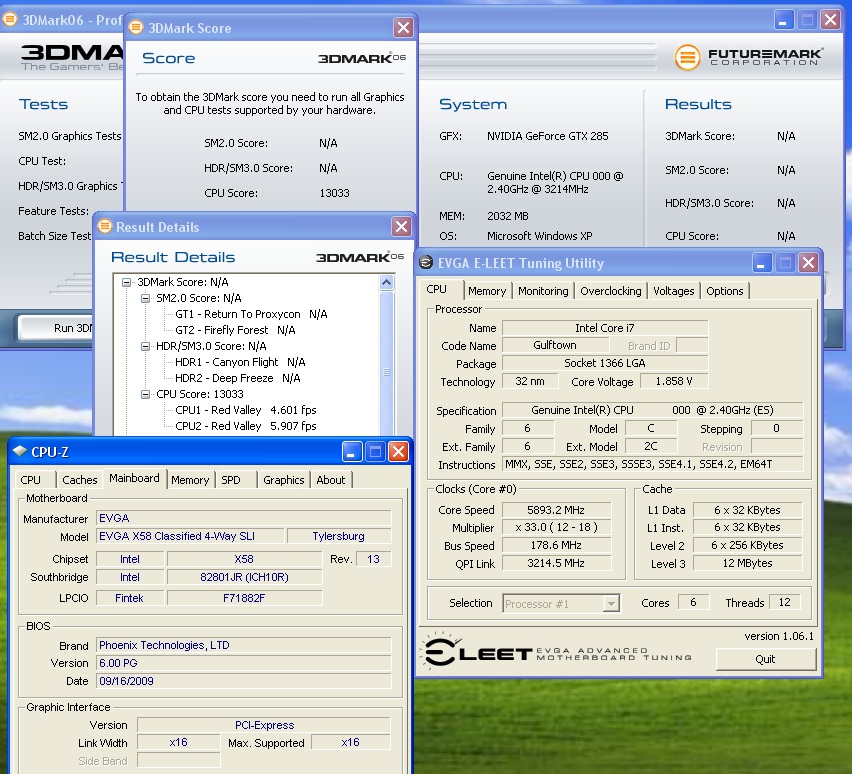Minimize the EVGA E-LEET window

(x=762, y=263)
